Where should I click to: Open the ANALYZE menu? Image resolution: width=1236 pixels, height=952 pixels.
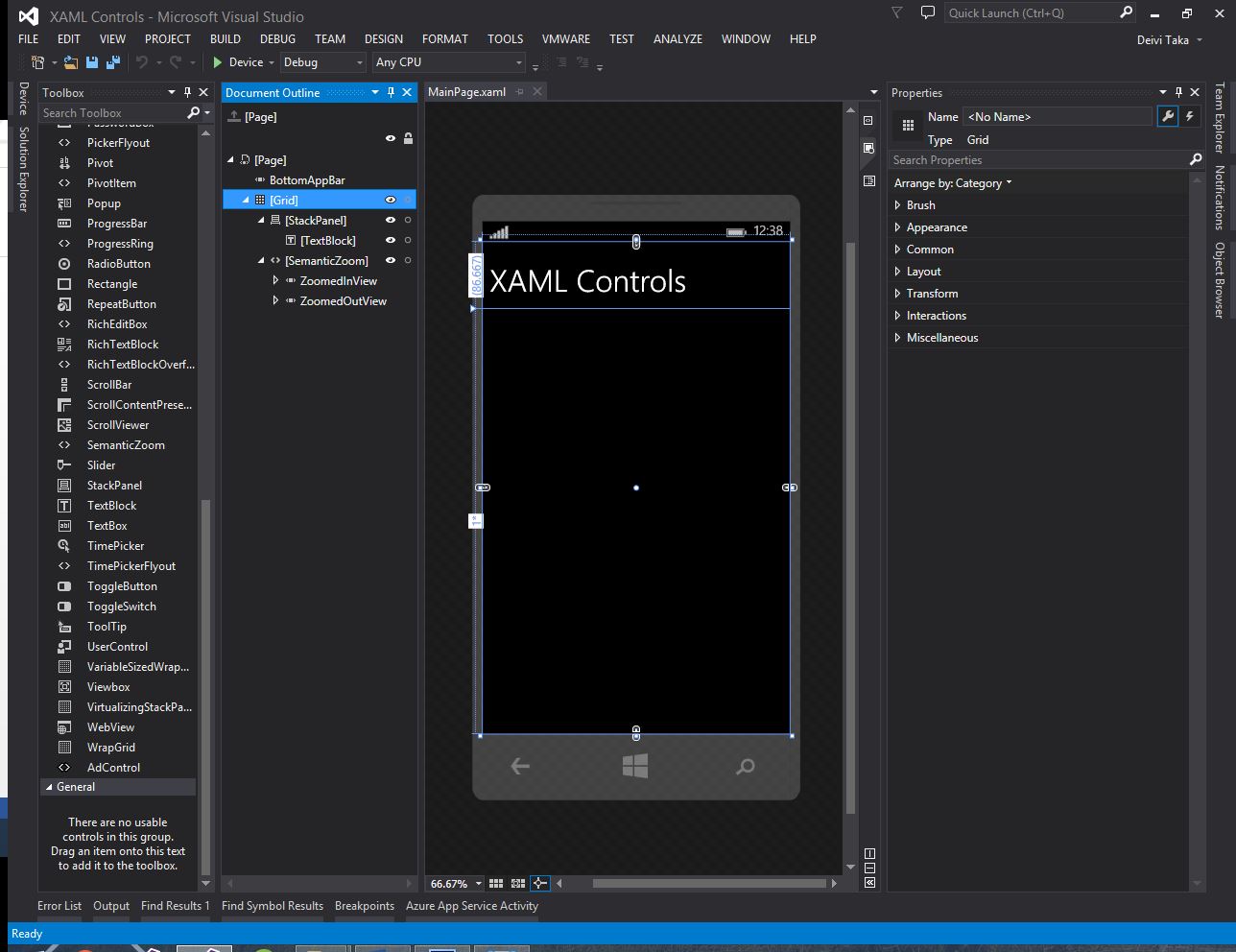677,39
